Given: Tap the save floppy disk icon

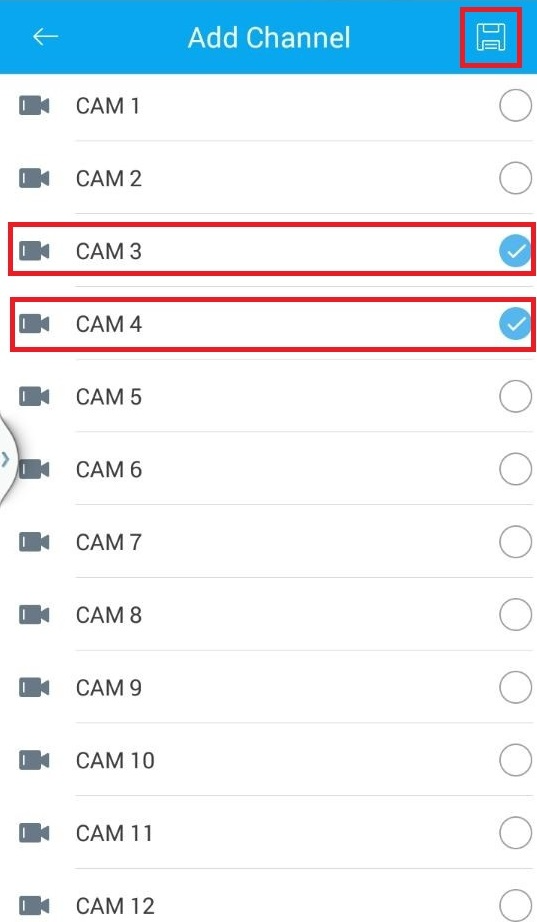Looking at the screenshot, I should pyautogui.click(x=491, y=37).
